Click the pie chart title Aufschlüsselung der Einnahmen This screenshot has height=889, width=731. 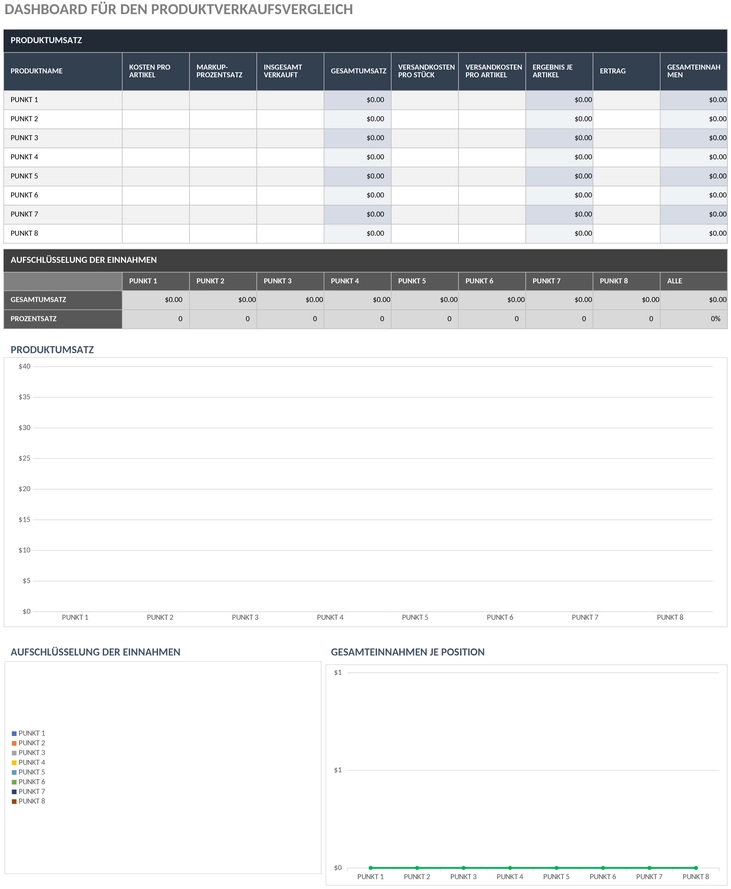[95, 653]
